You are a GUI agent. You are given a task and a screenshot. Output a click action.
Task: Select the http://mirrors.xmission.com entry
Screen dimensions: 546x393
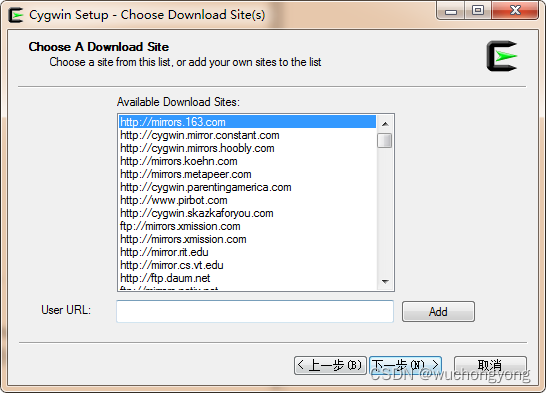point(247,239)
